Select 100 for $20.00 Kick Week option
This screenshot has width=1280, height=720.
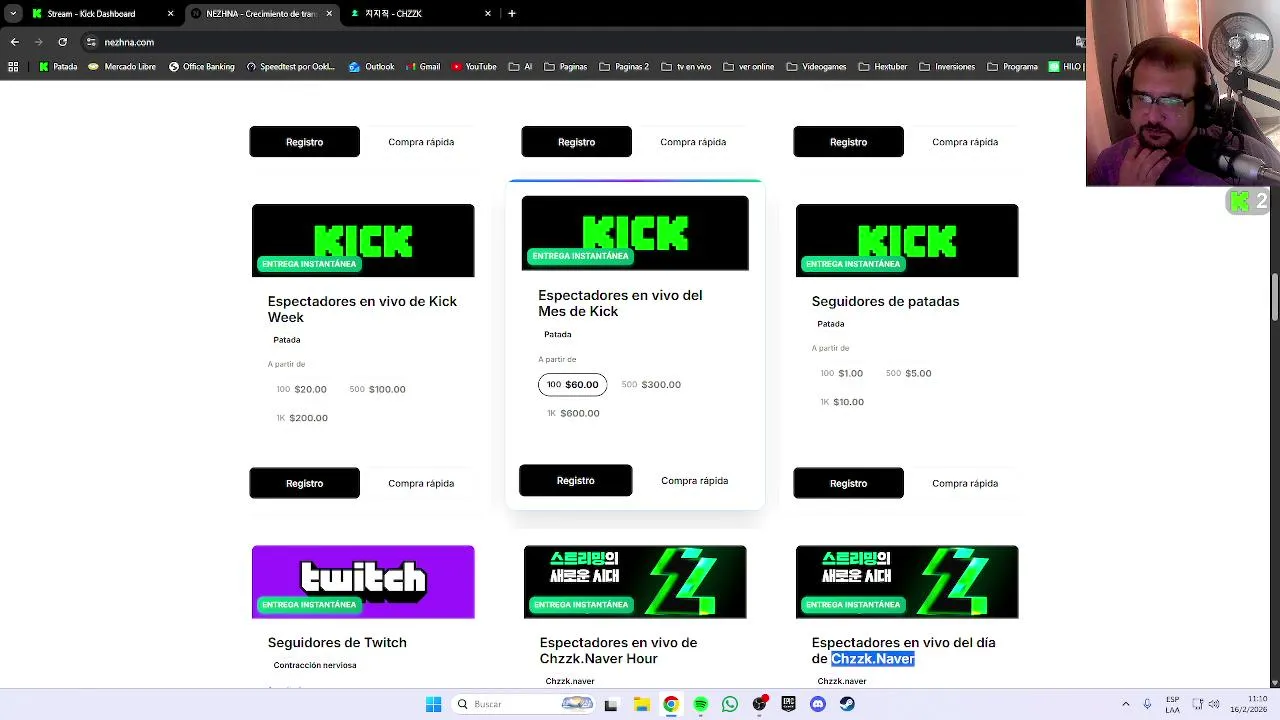click(301, 389)
